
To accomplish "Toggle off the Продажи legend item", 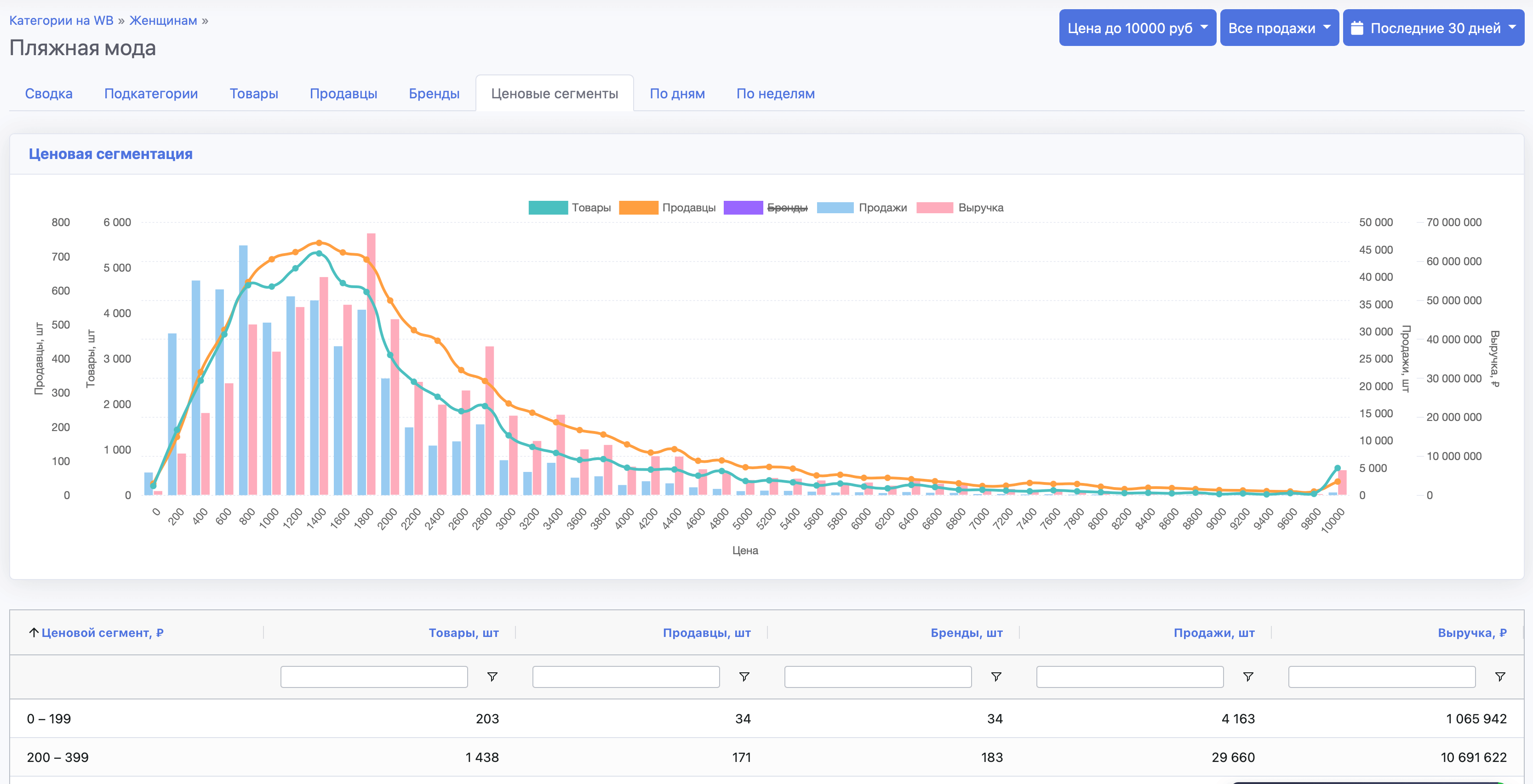I will pos(883,208).
